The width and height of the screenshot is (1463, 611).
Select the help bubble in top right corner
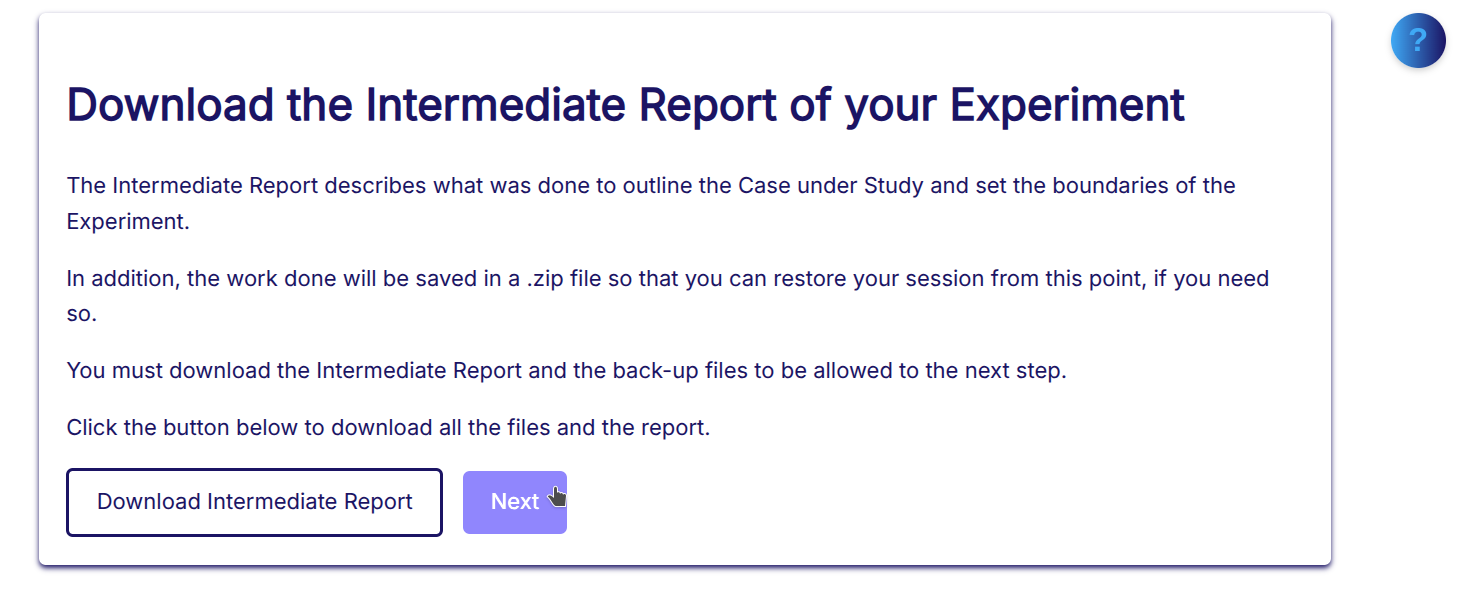click(x=1418, y=40)
